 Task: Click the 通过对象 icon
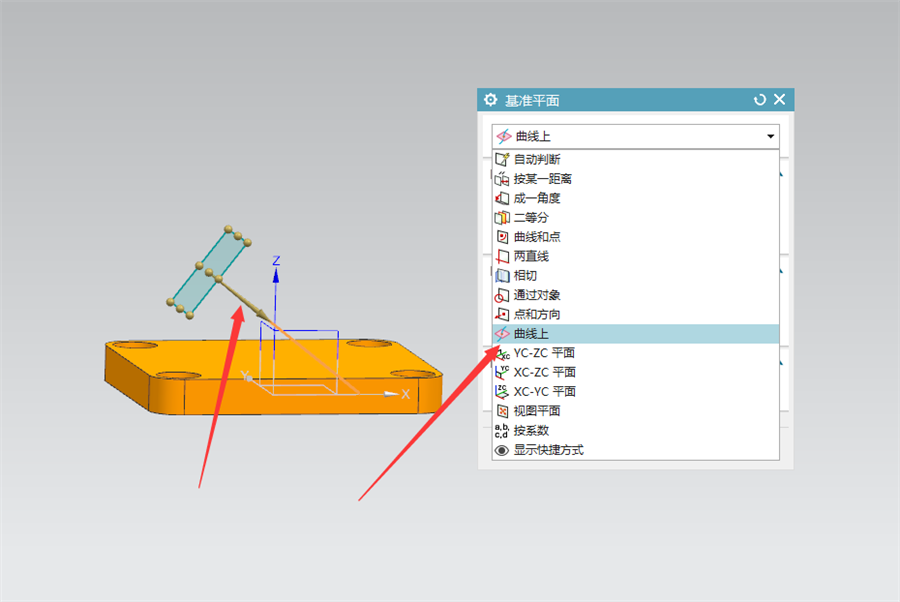502,296
